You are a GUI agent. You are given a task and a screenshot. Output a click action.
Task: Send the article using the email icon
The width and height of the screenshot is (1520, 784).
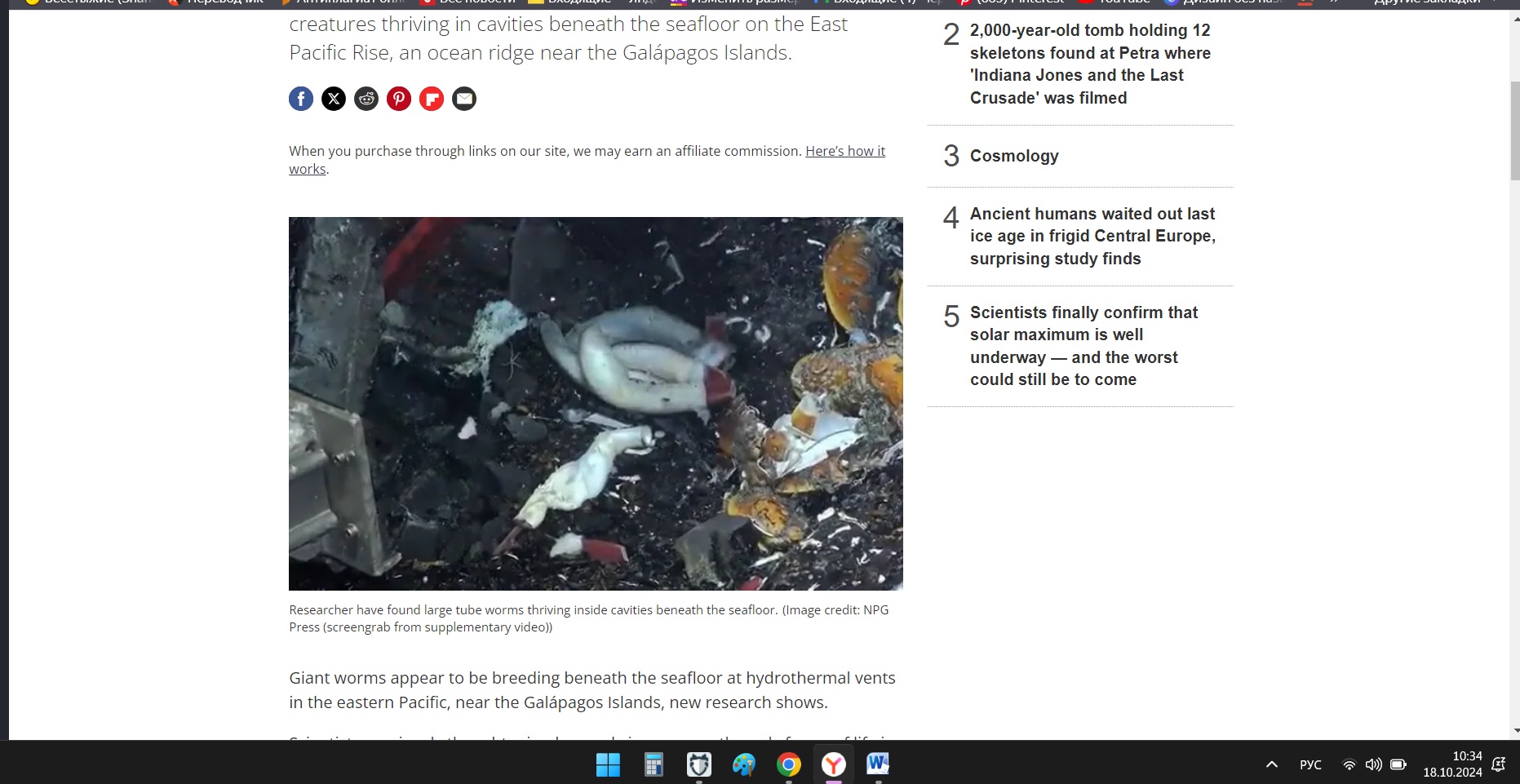464,99
